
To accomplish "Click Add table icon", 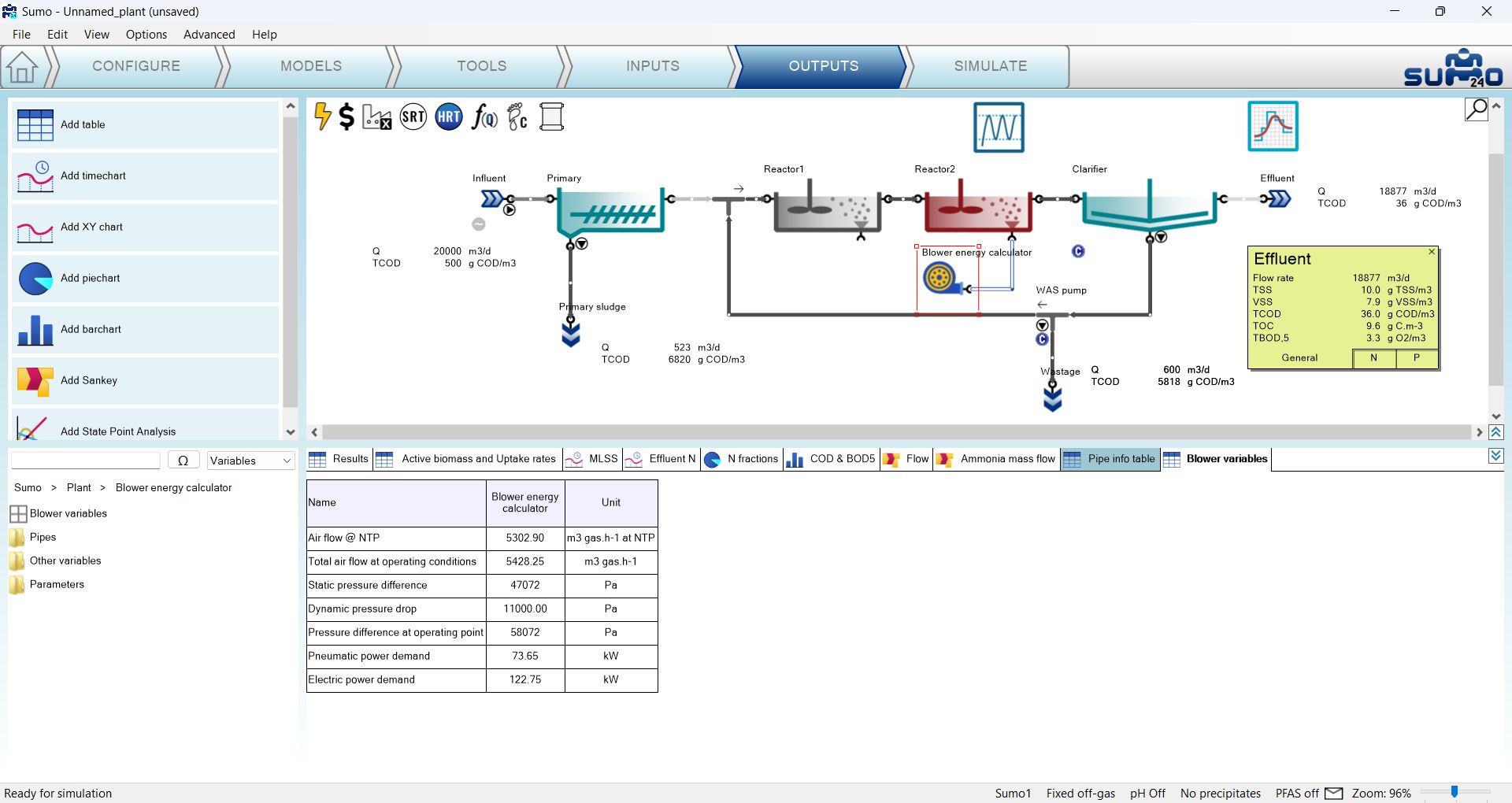I will [x=35, y=124].
